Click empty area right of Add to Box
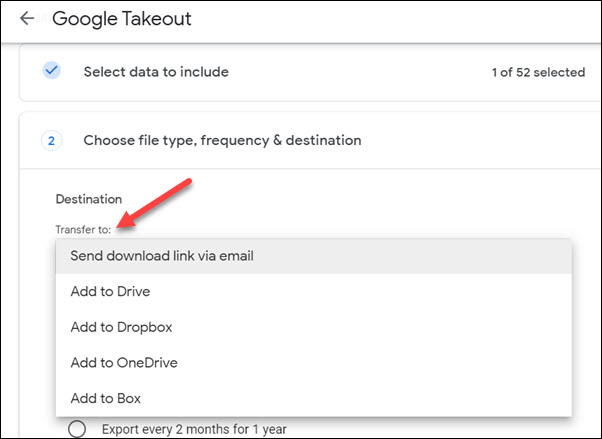The height and width of the screenshot is (439, 602). (x=356, y=398)
